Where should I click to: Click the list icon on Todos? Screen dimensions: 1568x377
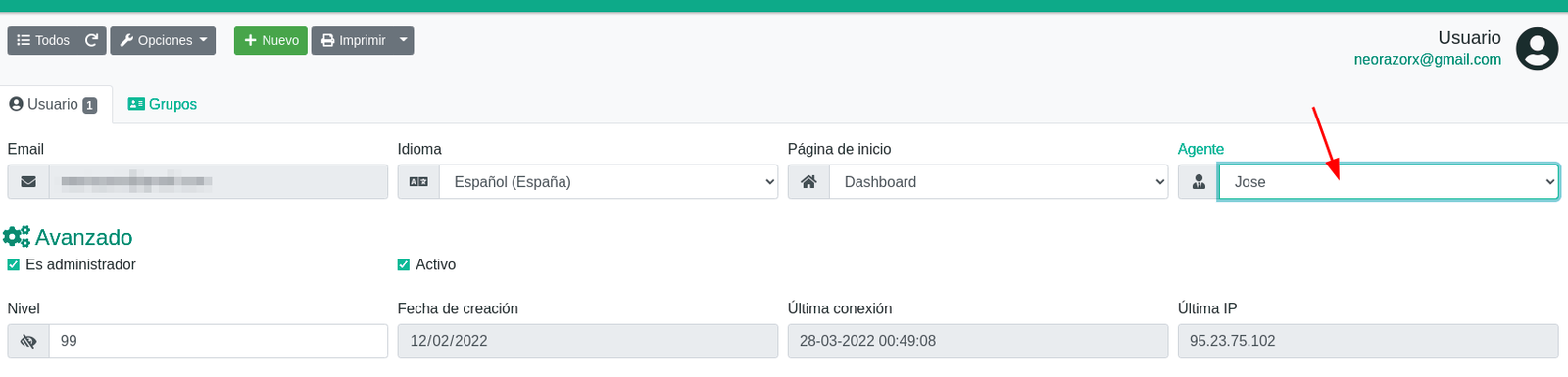(24, 40)
